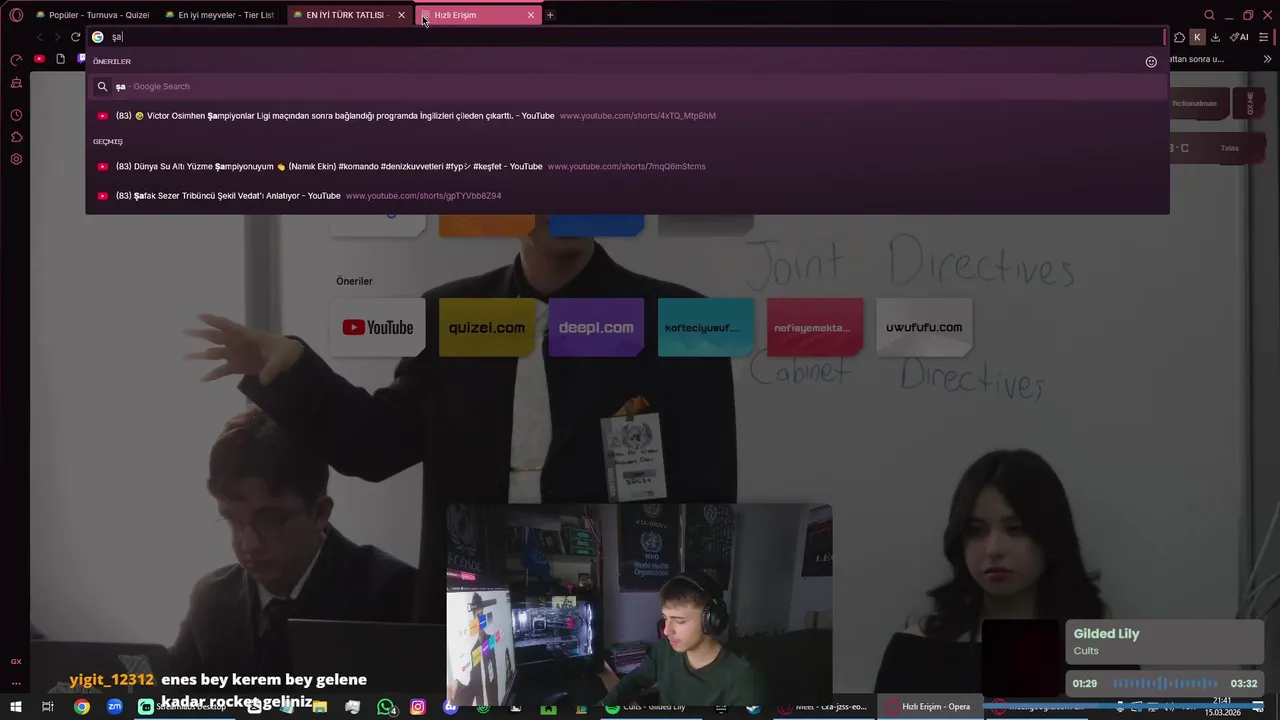Open the GX Cleaner sidebar icon

tap(16, 84)
